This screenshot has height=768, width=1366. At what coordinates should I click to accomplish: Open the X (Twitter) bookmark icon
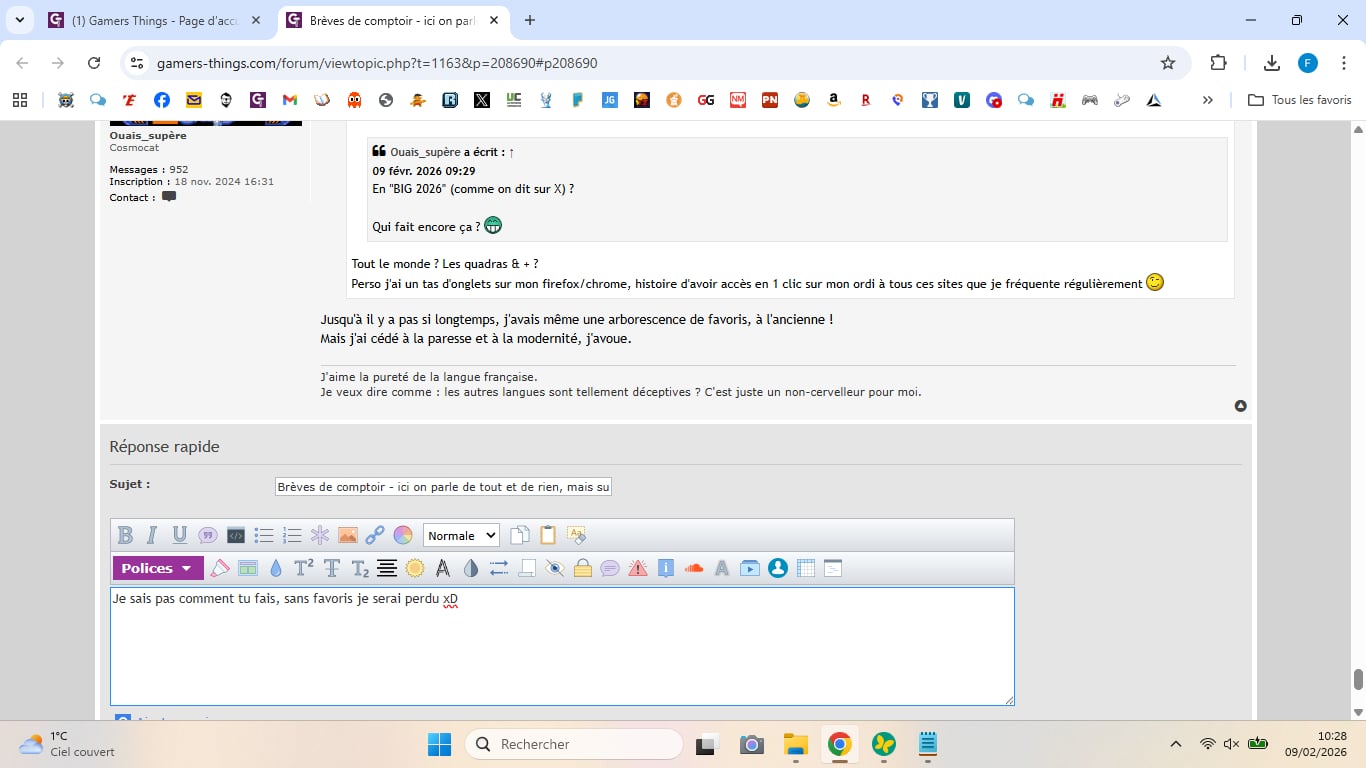[x=482, y=100]
